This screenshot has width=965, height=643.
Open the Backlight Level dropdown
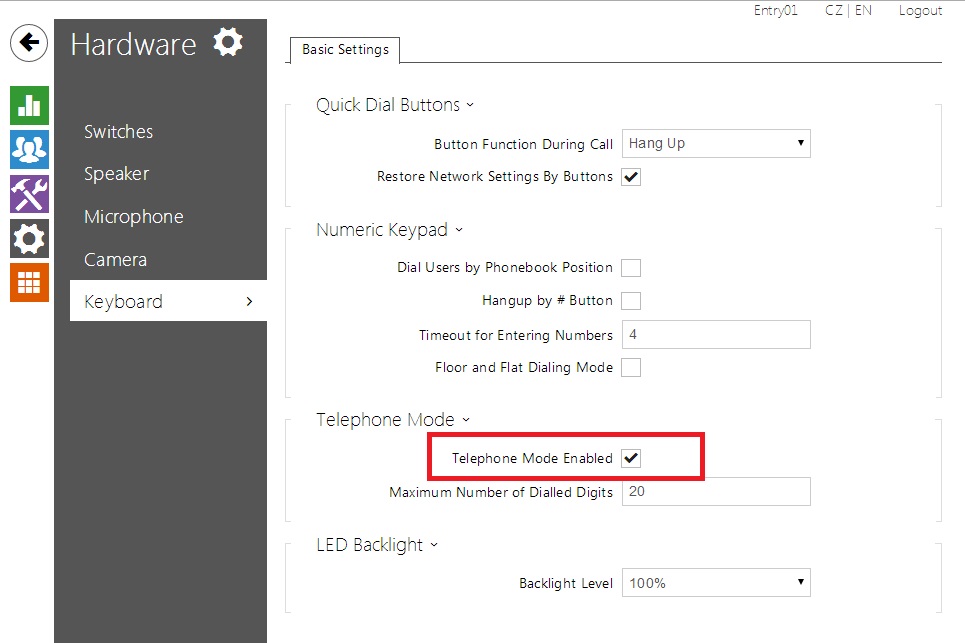pos(715,583)
